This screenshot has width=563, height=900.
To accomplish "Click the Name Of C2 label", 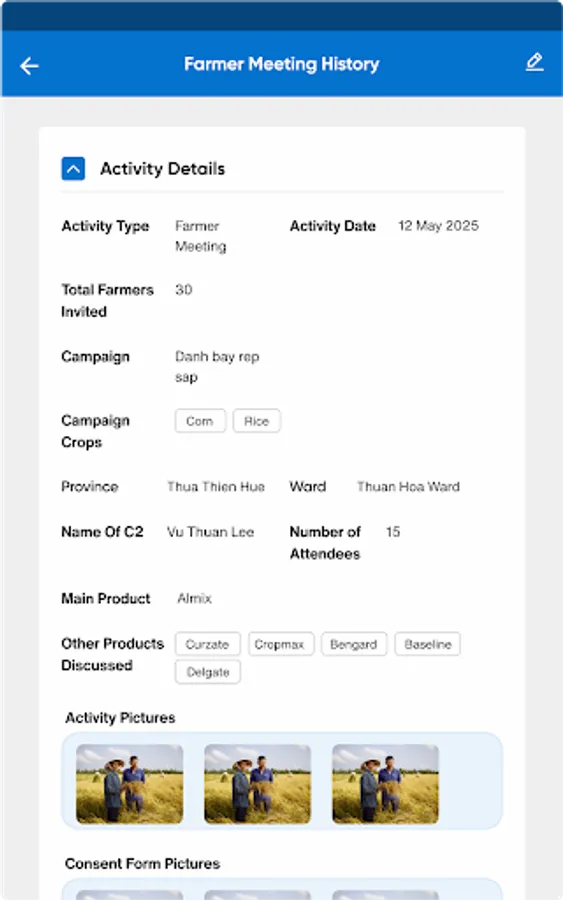I will click(x=102, y=532).
